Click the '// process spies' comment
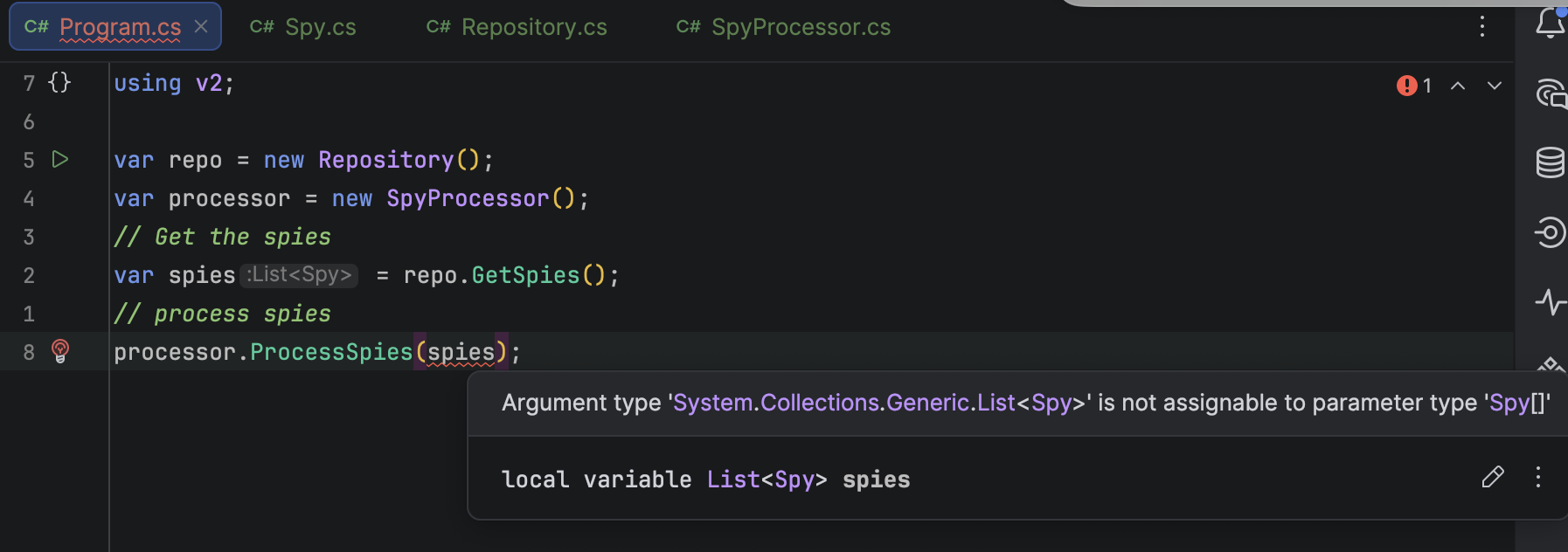The width and height of the screenshot is (1568, 552). click(x=222, y=314)
